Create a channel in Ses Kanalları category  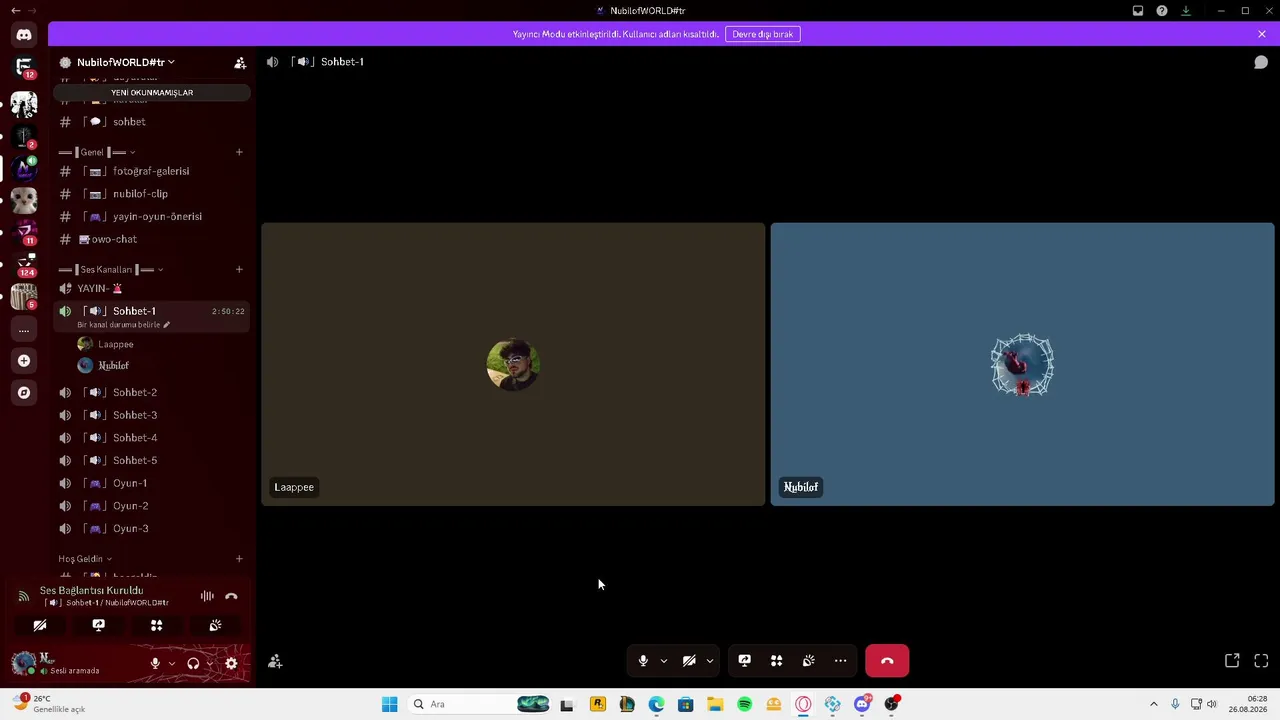tap(239, 270)
